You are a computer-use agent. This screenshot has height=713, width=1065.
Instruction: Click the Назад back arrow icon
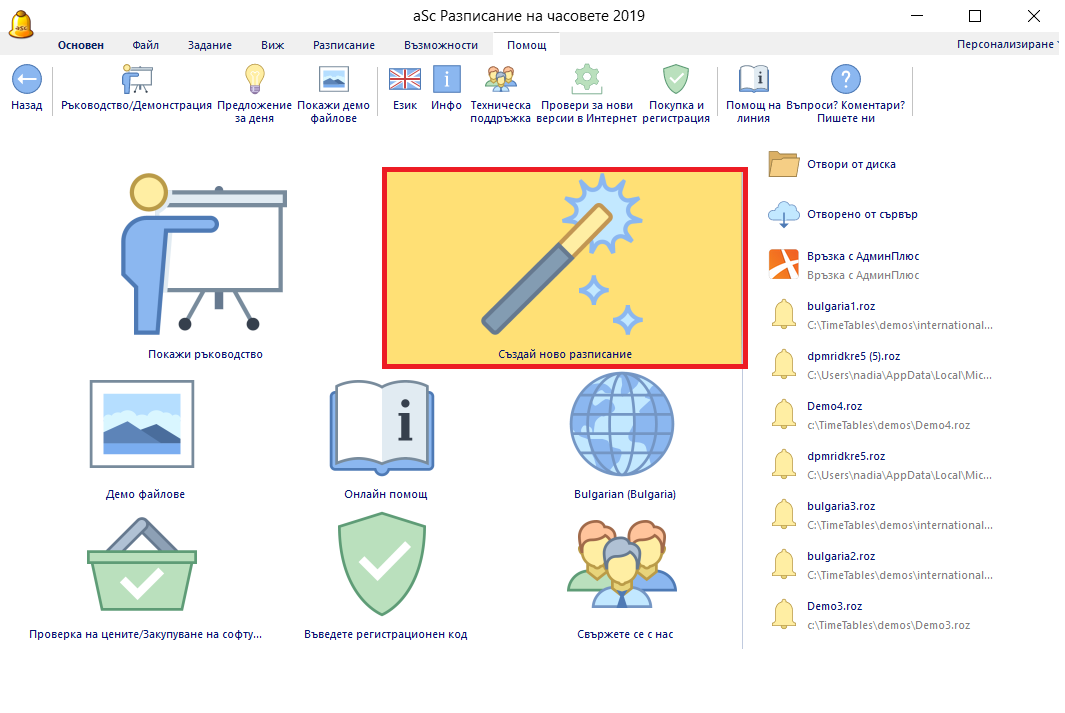(26, 80)
